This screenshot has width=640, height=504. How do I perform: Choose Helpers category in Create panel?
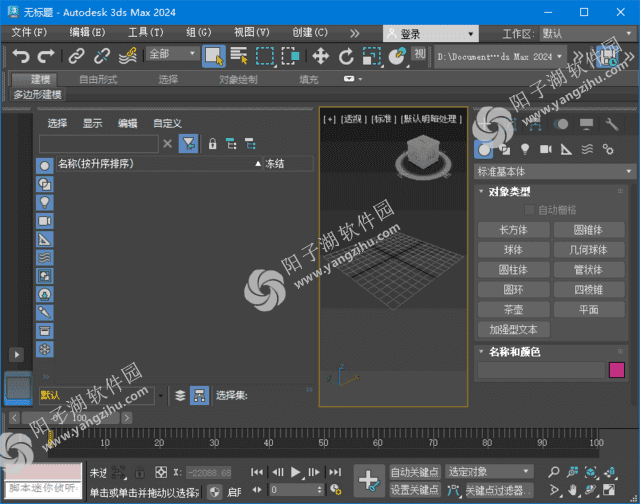click(x=566, y=150)
